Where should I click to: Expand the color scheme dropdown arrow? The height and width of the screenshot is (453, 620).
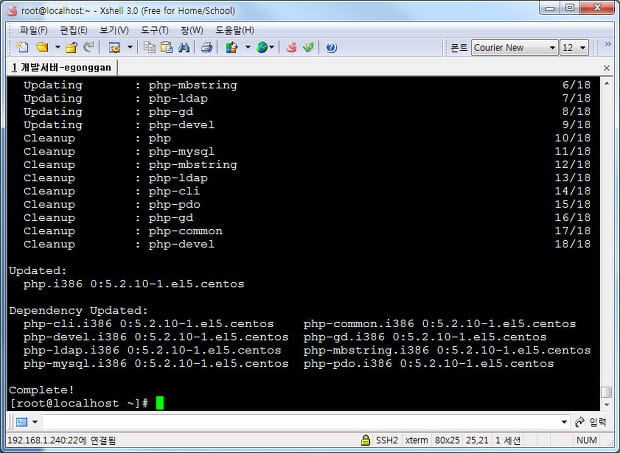point(248,47)
